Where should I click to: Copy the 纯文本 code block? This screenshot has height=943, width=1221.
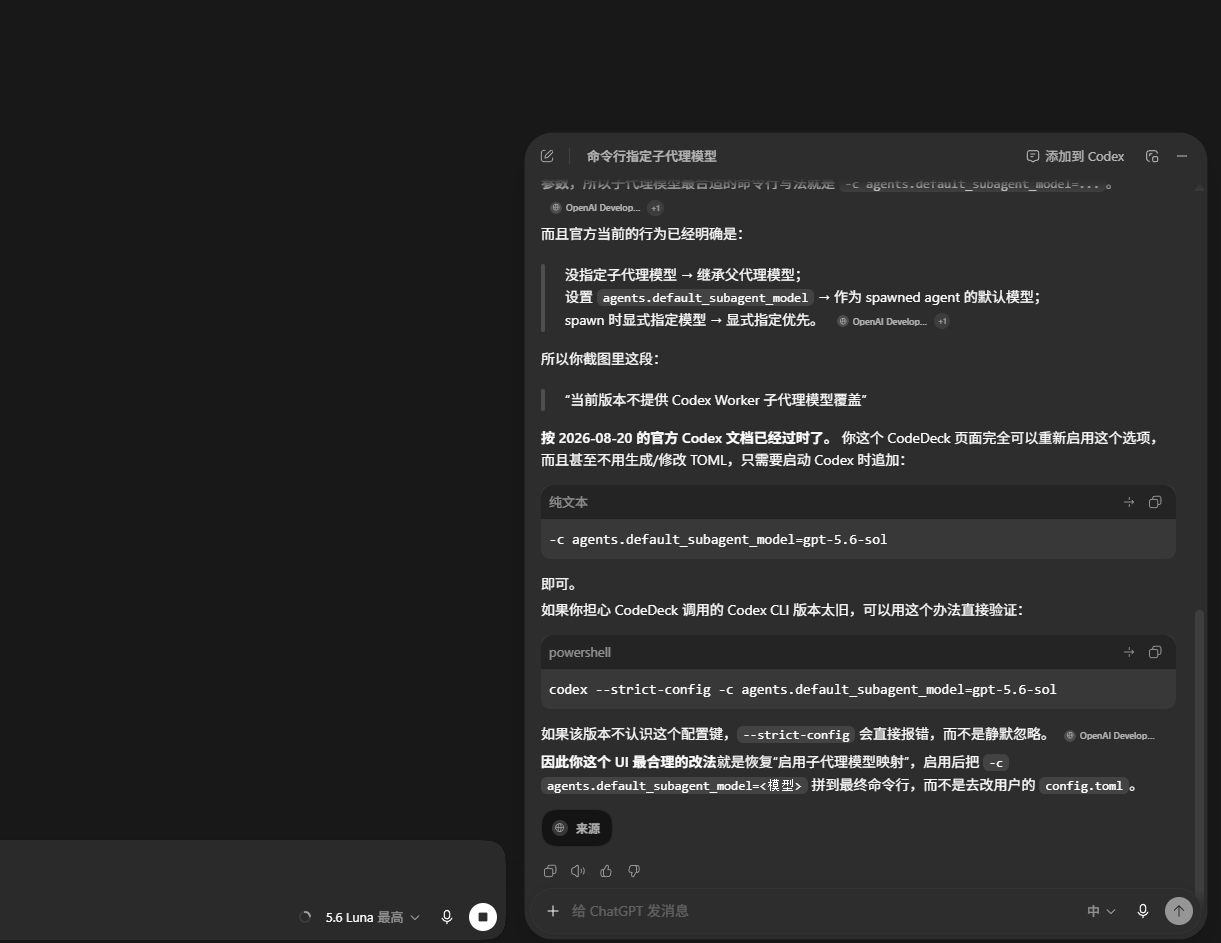(1155, 502)
